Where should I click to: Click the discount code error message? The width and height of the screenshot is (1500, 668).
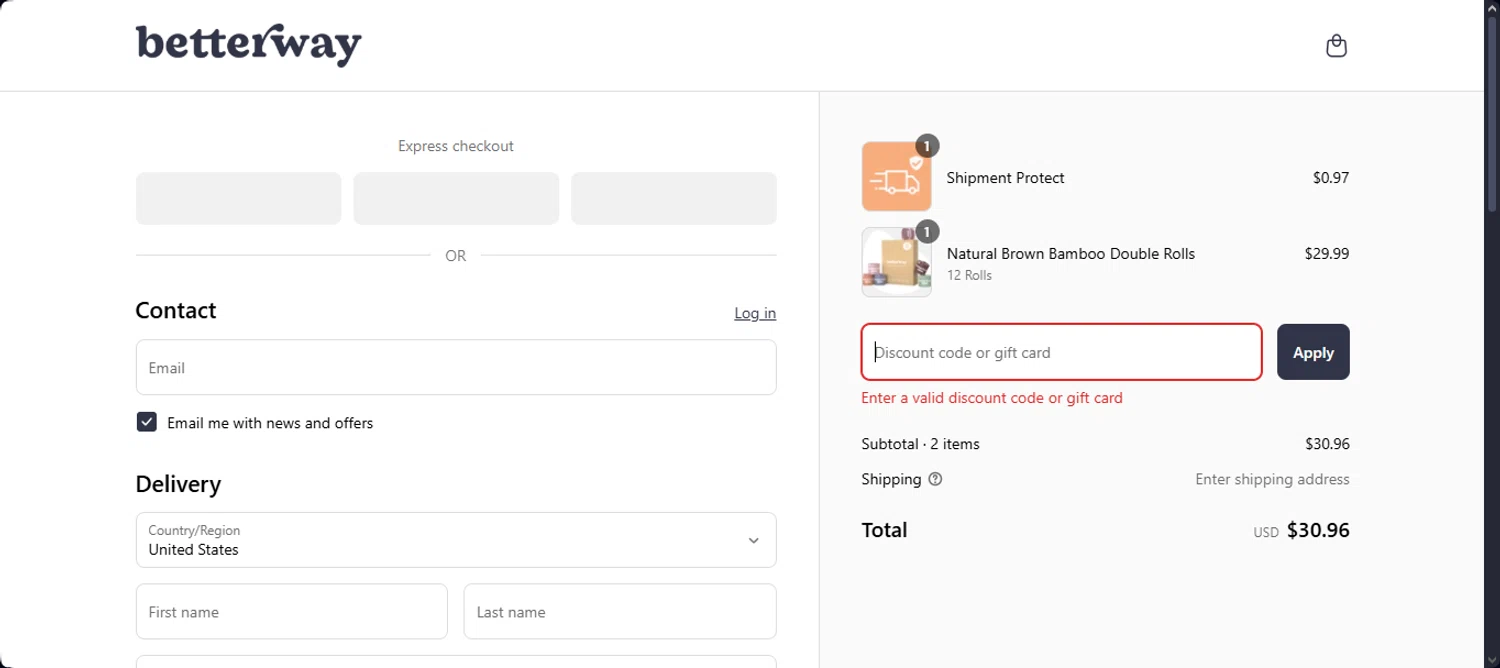pos(992,397)
